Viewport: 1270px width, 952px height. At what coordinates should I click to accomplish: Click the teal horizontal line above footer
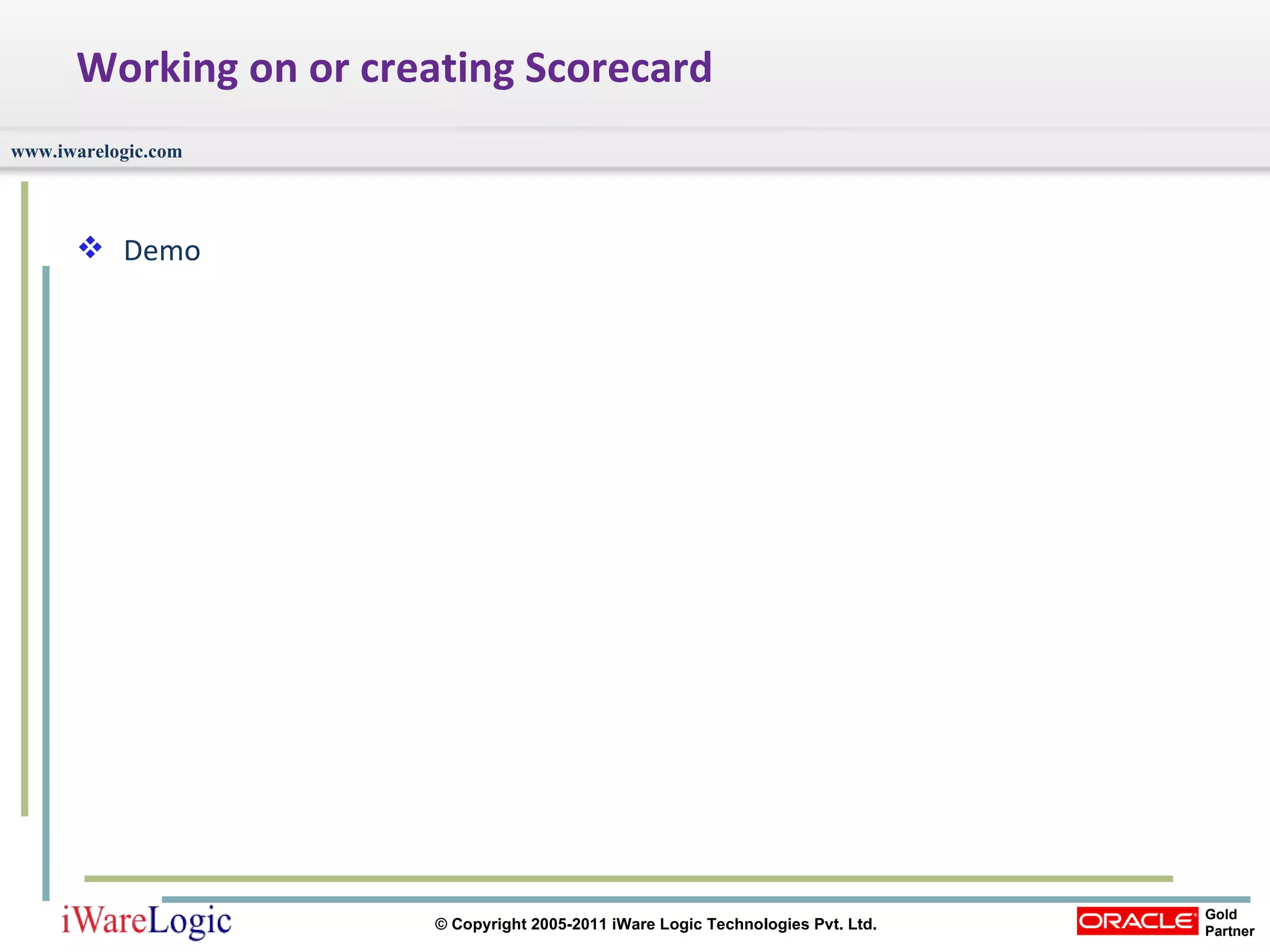(x=706, y=899)
